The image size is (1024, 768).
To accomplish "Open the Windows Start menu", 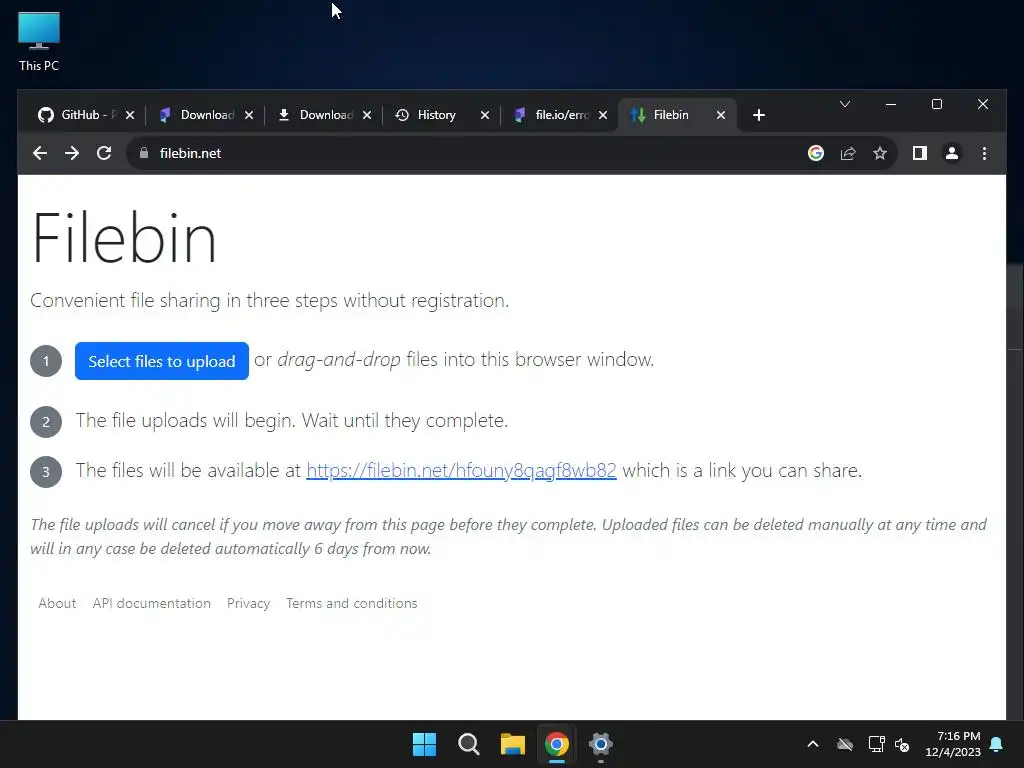I will [424, 744].
